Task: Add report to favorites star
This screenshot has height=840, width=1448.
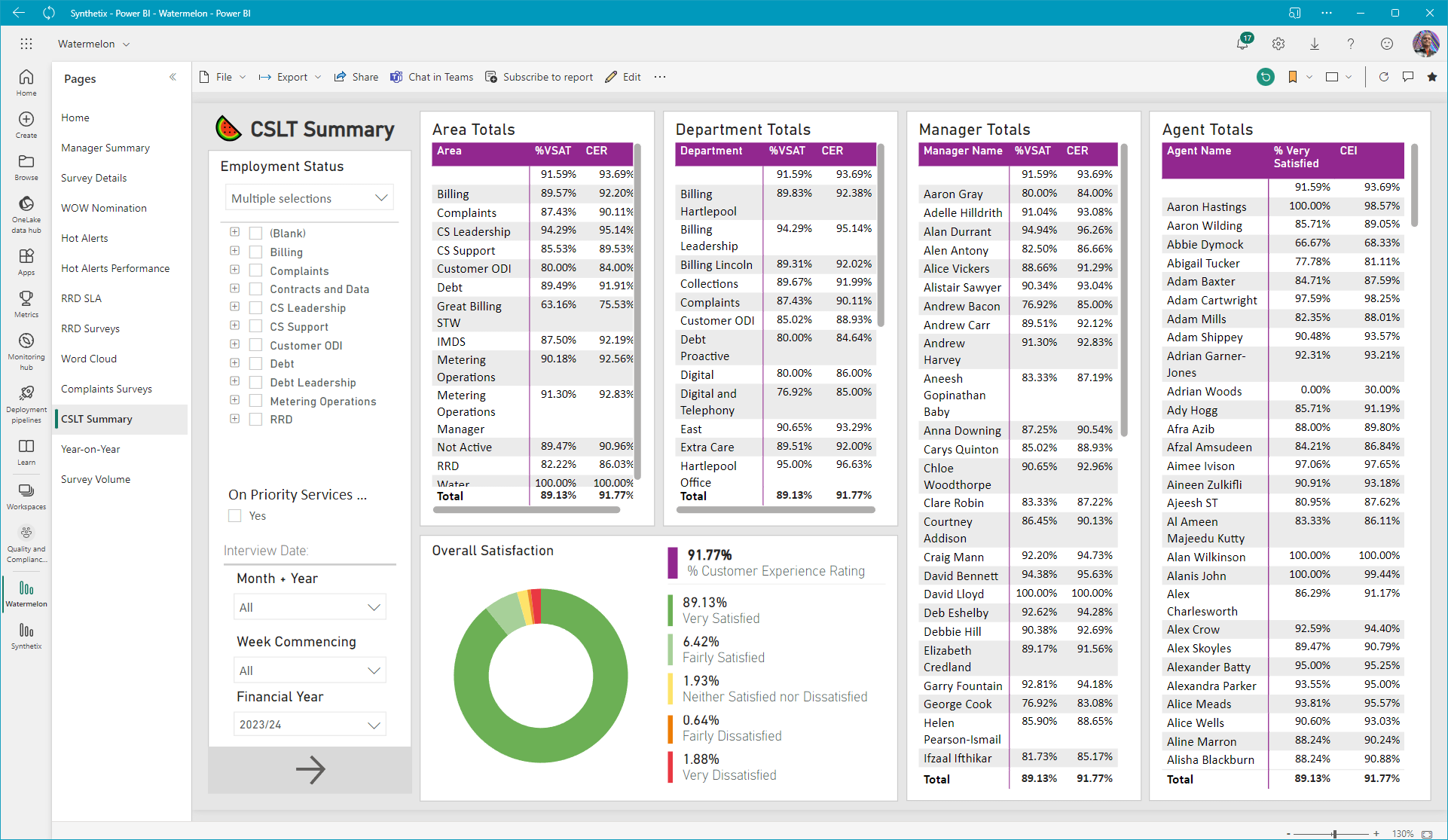Action: click(x=1432, y=77)
